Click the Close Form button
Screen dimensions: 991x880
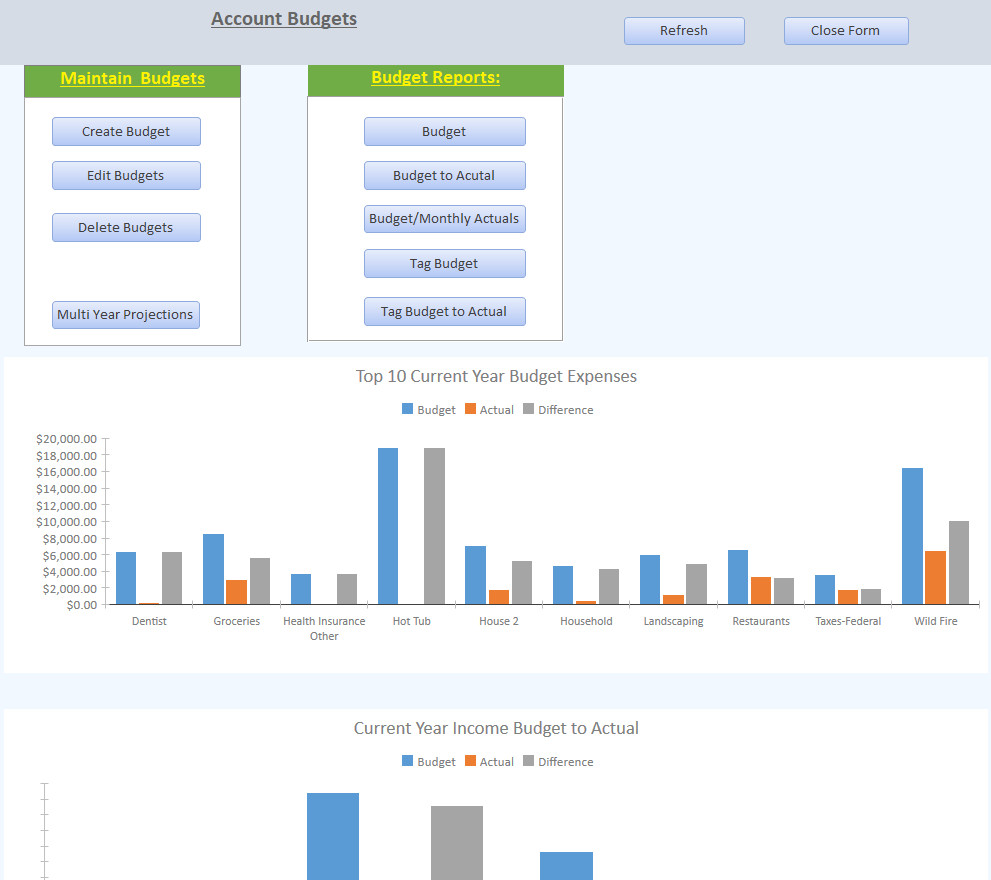846,30
